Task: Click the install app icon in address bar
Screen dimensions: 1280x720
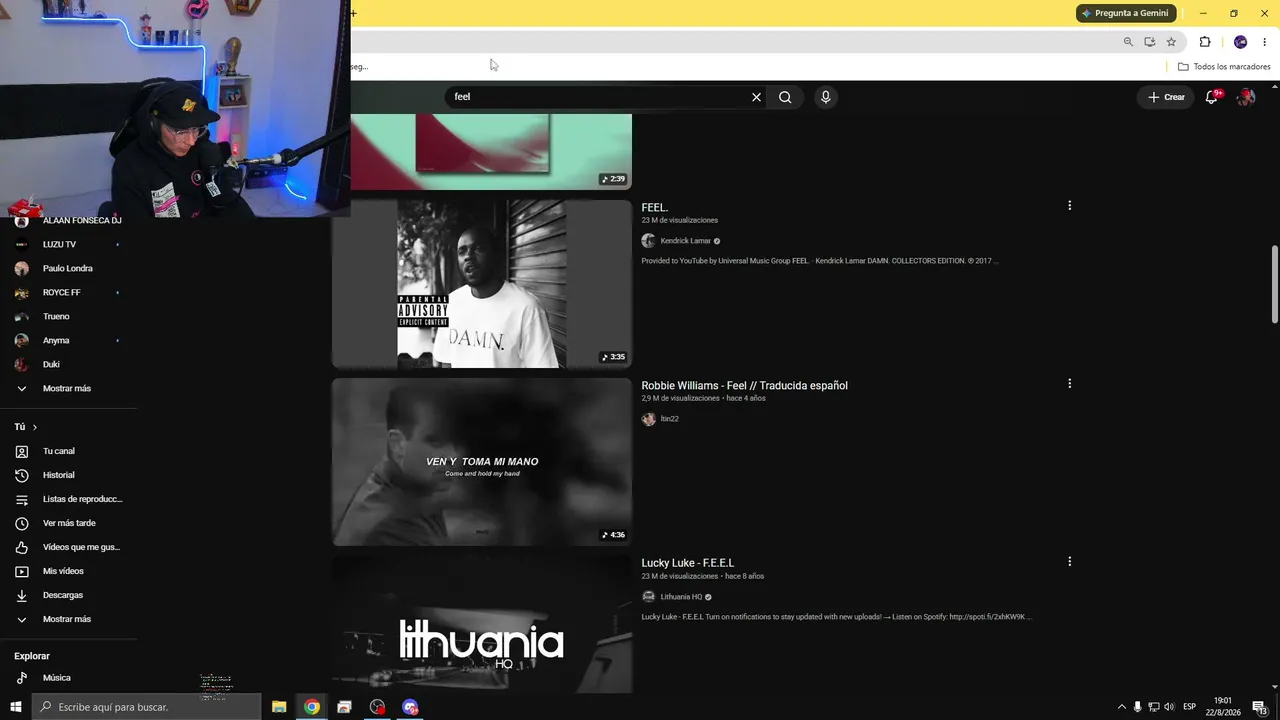Action: click(x=1150, y=42)
